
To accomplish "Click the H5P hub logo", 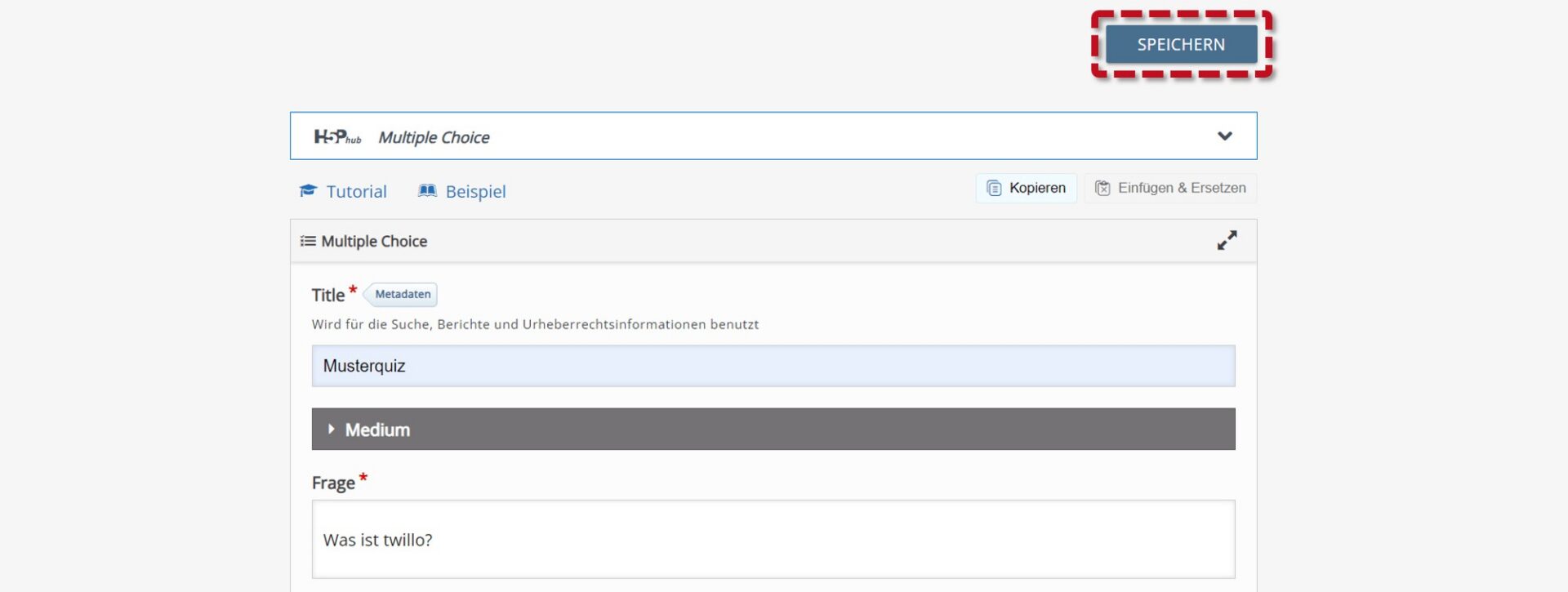I will (337, 136).
